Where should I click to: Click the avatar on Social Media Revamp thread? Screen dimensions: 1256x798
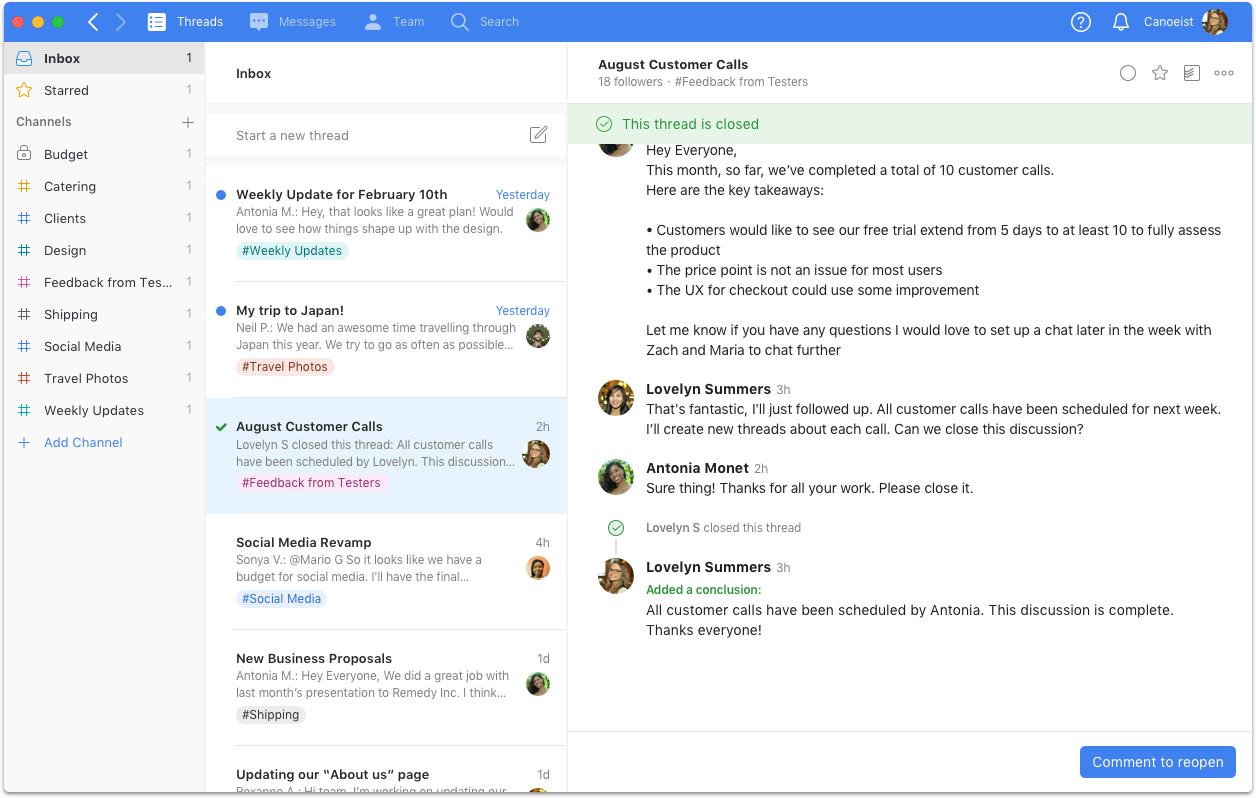tap(538, 568)
